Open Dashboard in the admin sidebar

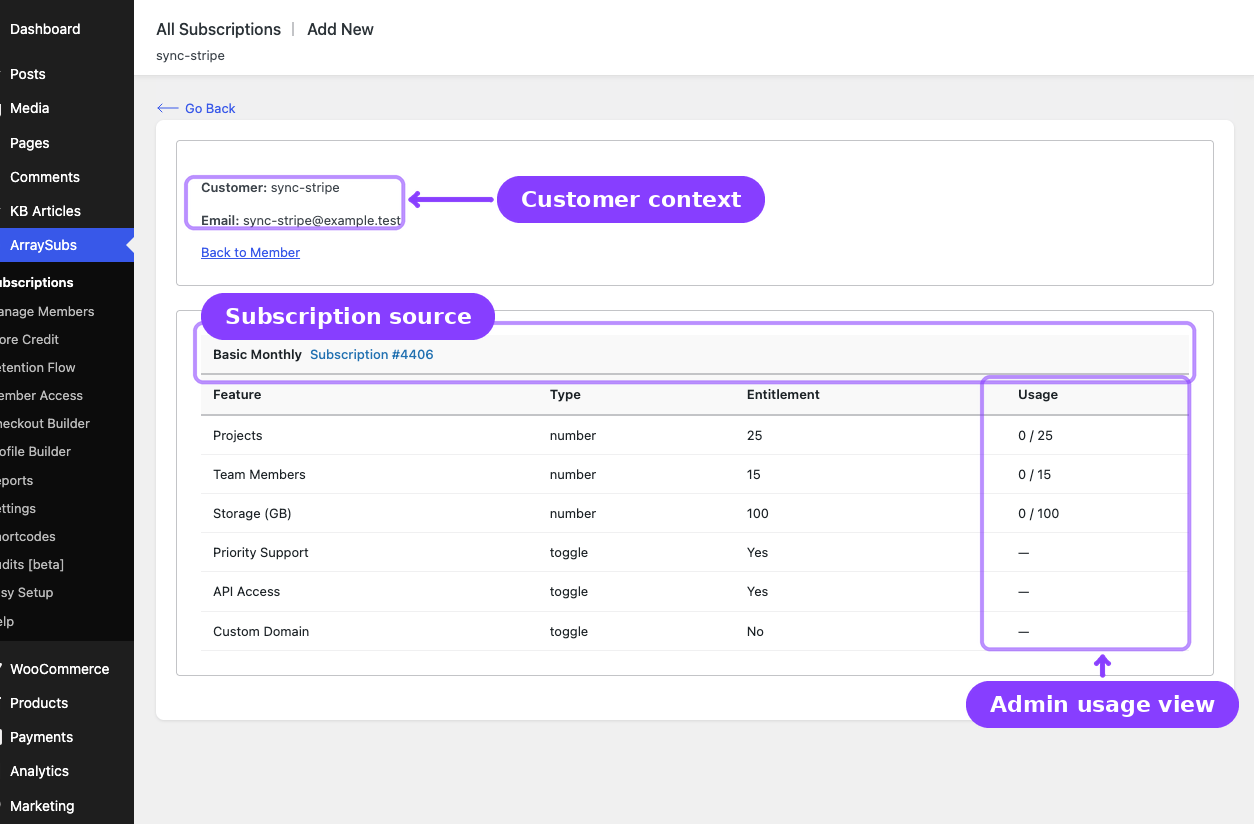45,29
